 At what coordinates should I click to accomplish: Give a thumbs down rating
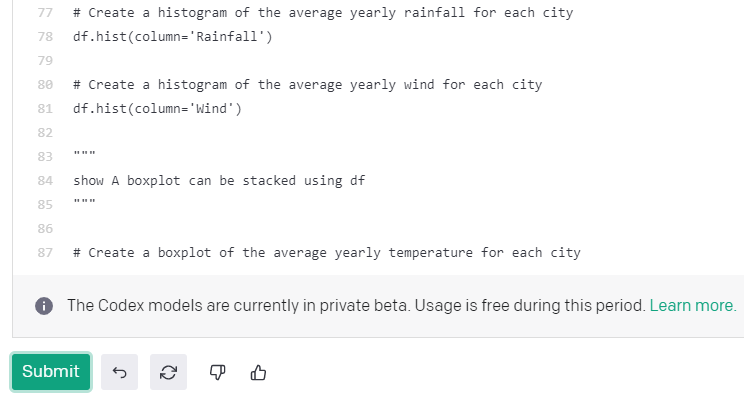217,372
